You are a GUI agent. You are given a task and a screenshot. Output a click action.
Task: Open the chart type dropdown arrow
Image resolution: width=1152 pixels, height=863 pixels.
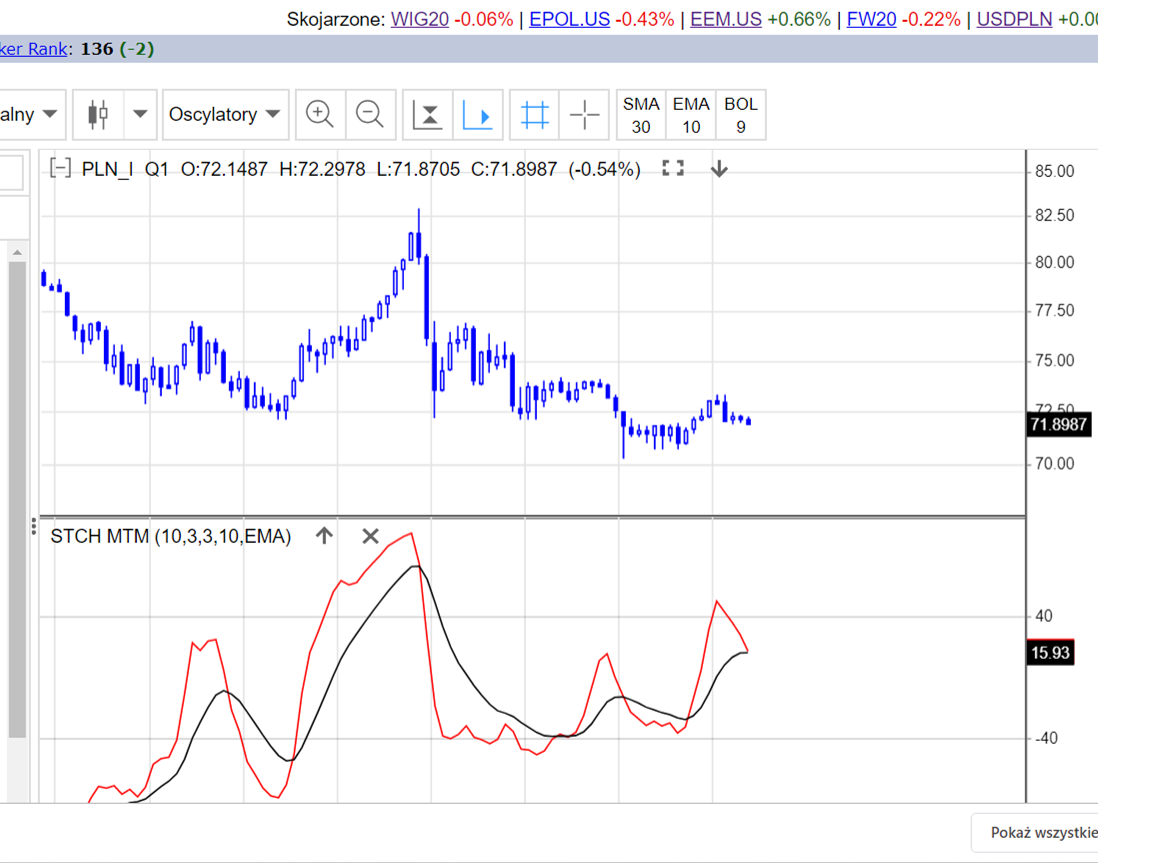141,115
